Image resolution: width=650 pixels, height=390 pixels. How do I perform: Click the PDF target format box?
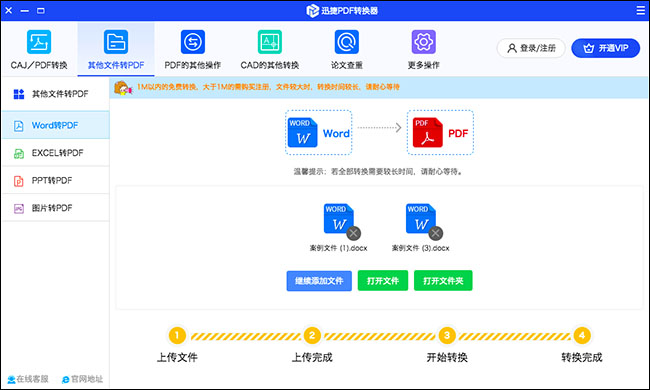440,133
